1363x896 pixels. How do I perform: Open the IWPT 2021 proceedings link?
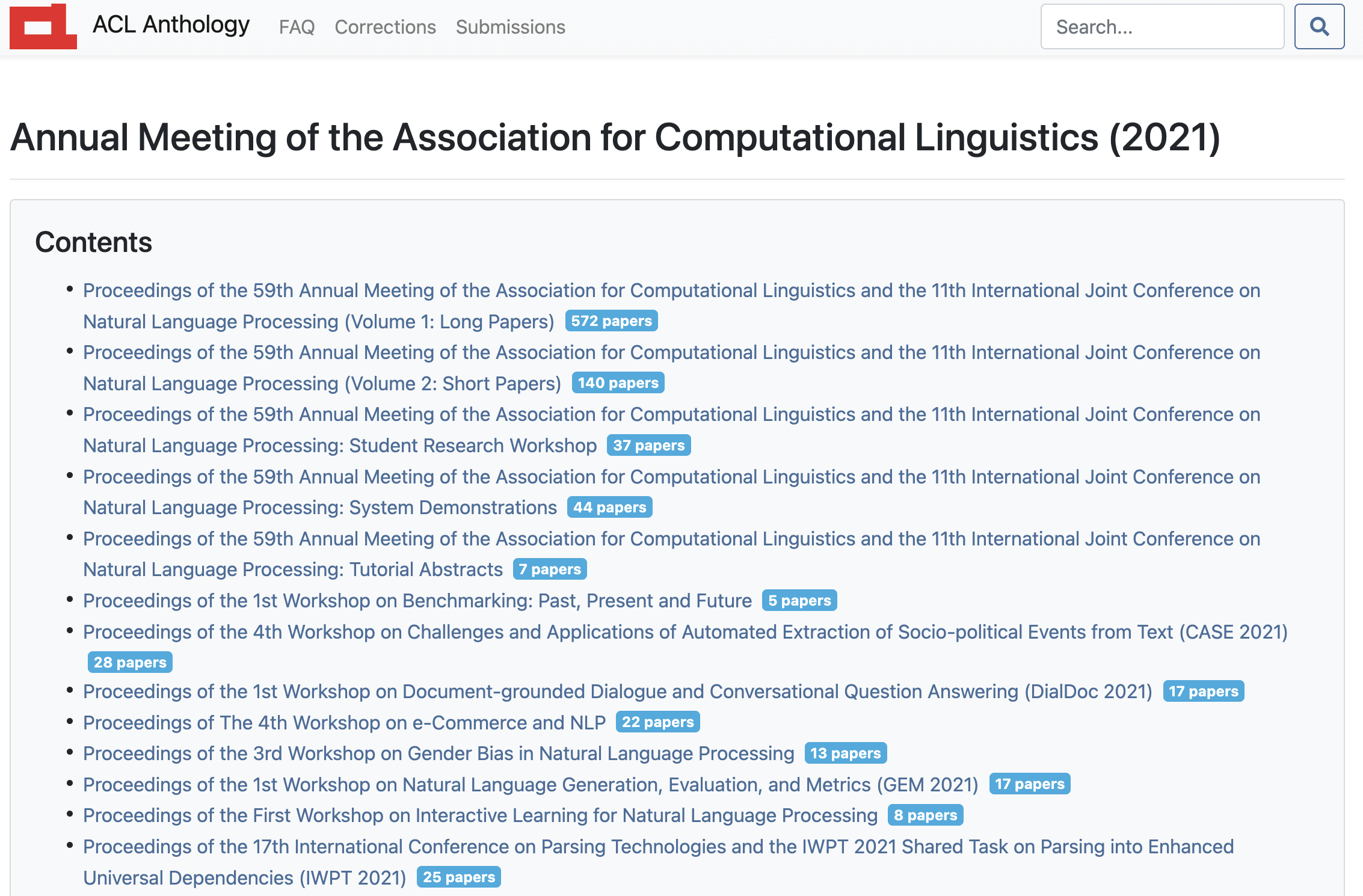(x=658, y=862)
